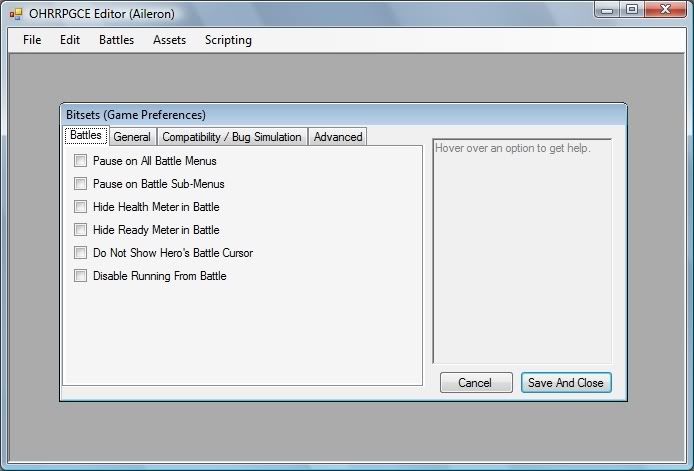Click the Bitsets (Game Preferences) title bar

tap(343, 115)
